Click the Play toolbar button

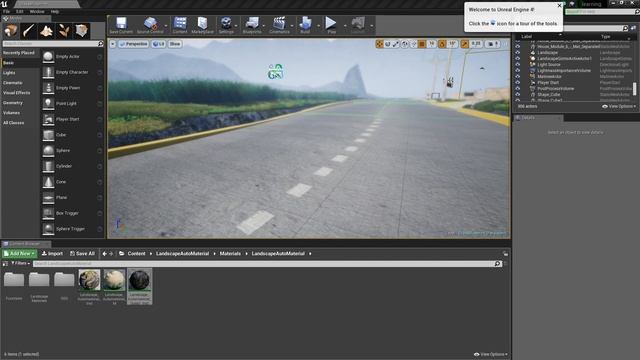click(331, 25)
